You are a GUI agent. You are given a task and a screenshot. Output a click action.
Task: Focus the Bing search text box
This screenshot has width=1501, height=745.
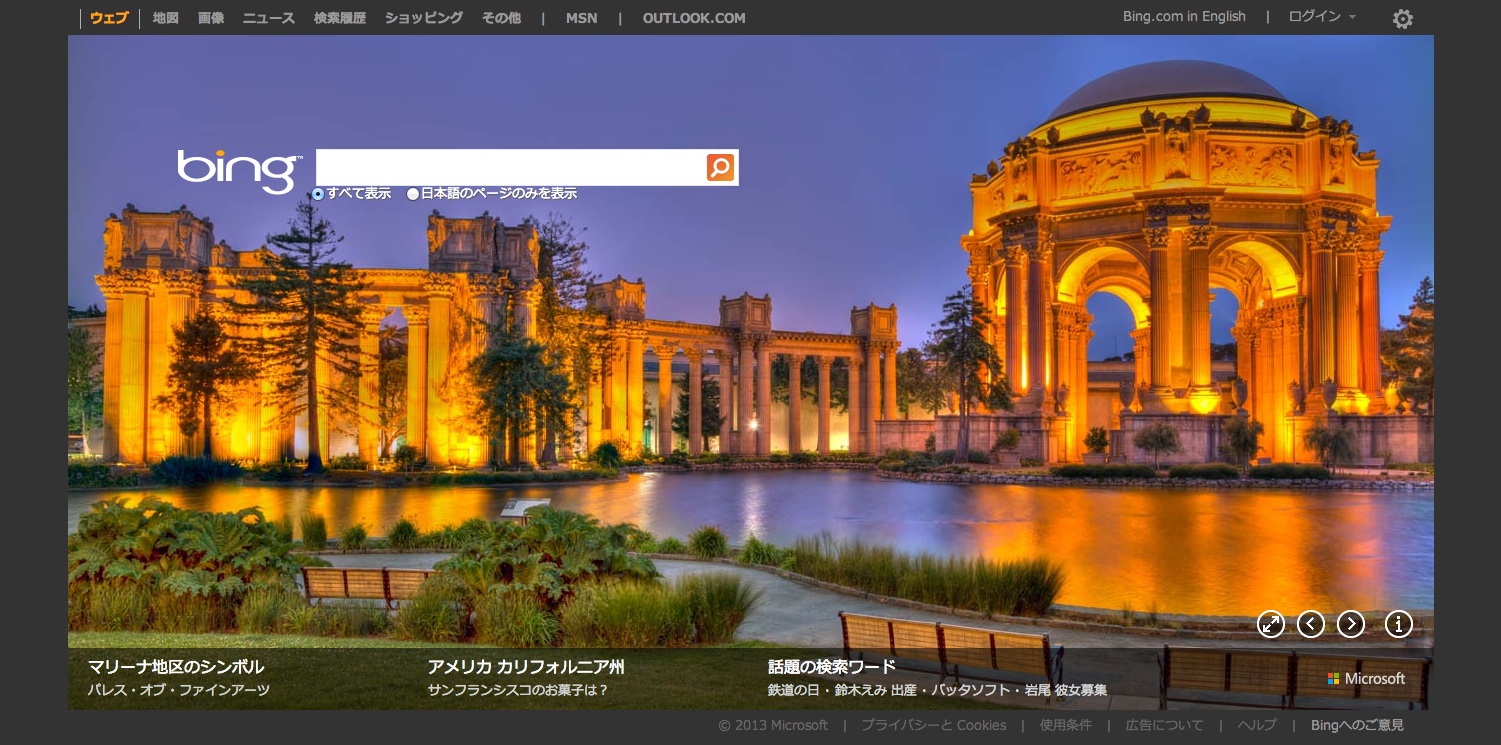(510, 167)
